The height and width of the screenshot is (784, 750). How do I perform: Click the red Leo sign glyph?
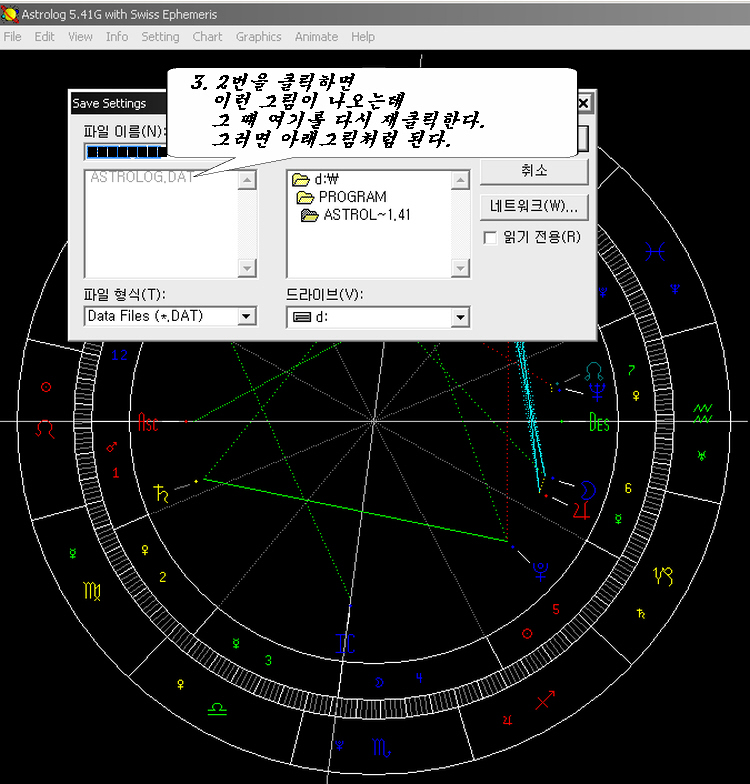45,429
